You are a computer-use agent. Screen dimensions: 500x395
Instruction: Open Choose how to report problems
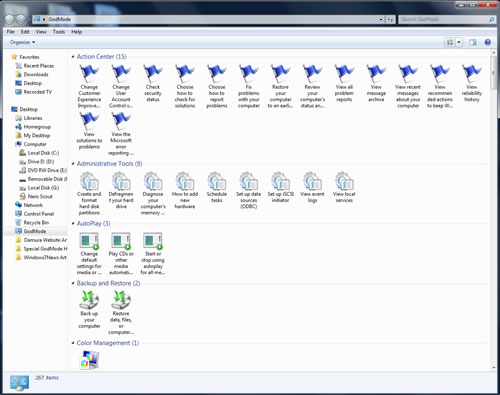pyautogui.click(x=217, y=86)
